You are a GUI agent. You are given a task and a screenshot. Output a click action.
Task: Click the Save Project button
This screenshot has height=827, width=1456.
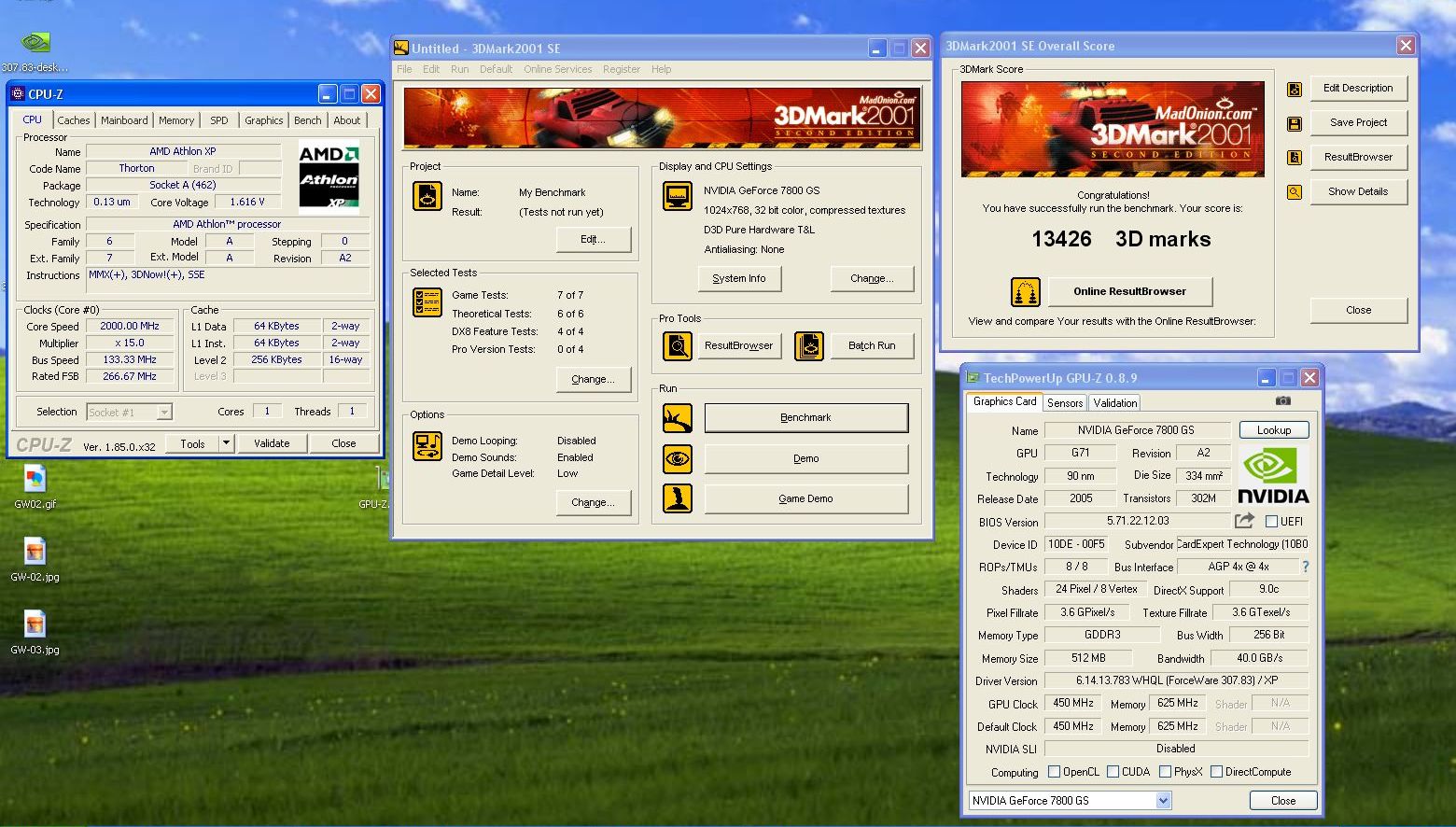(x=1358, y=122)
